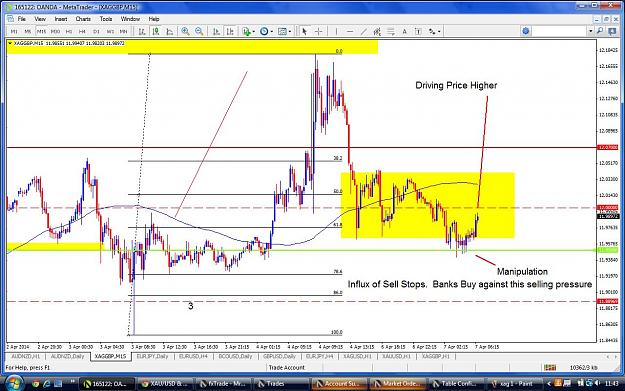This screenshot has width=625, height=391.
Task: Open the periodicity clock icon
Action: [x=264, y=31]
